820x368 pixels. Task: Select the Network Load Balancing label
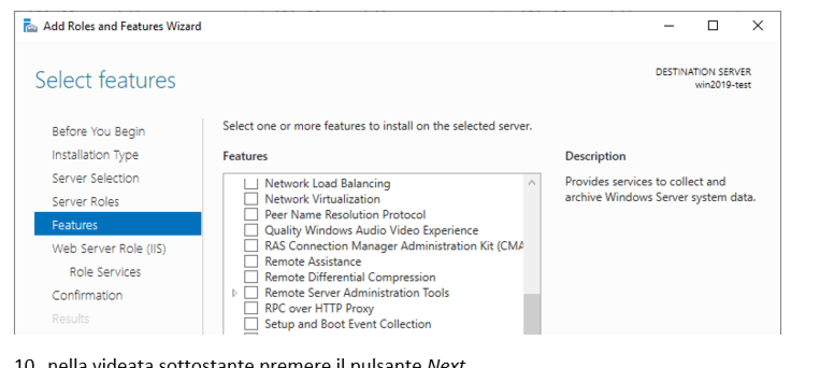(x=327, y=183)
